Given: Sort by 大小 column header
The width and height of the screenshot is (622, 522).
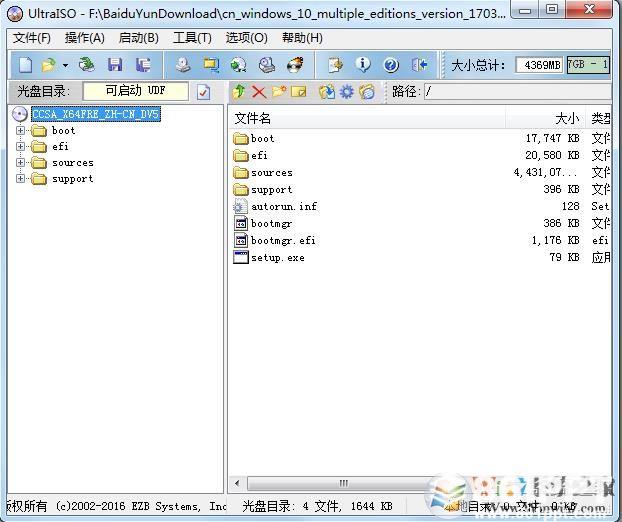Looking at the screenshot, I should click(x=545, y=118).
